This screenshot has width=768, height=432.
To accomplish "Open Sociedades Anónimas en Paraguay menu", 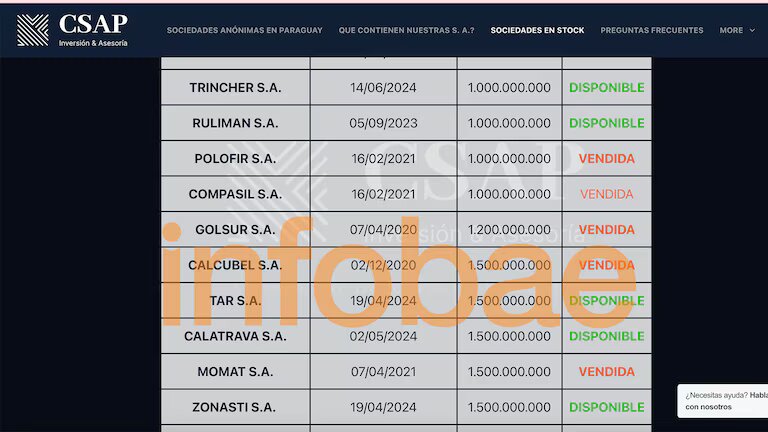I will coord(244,30).
